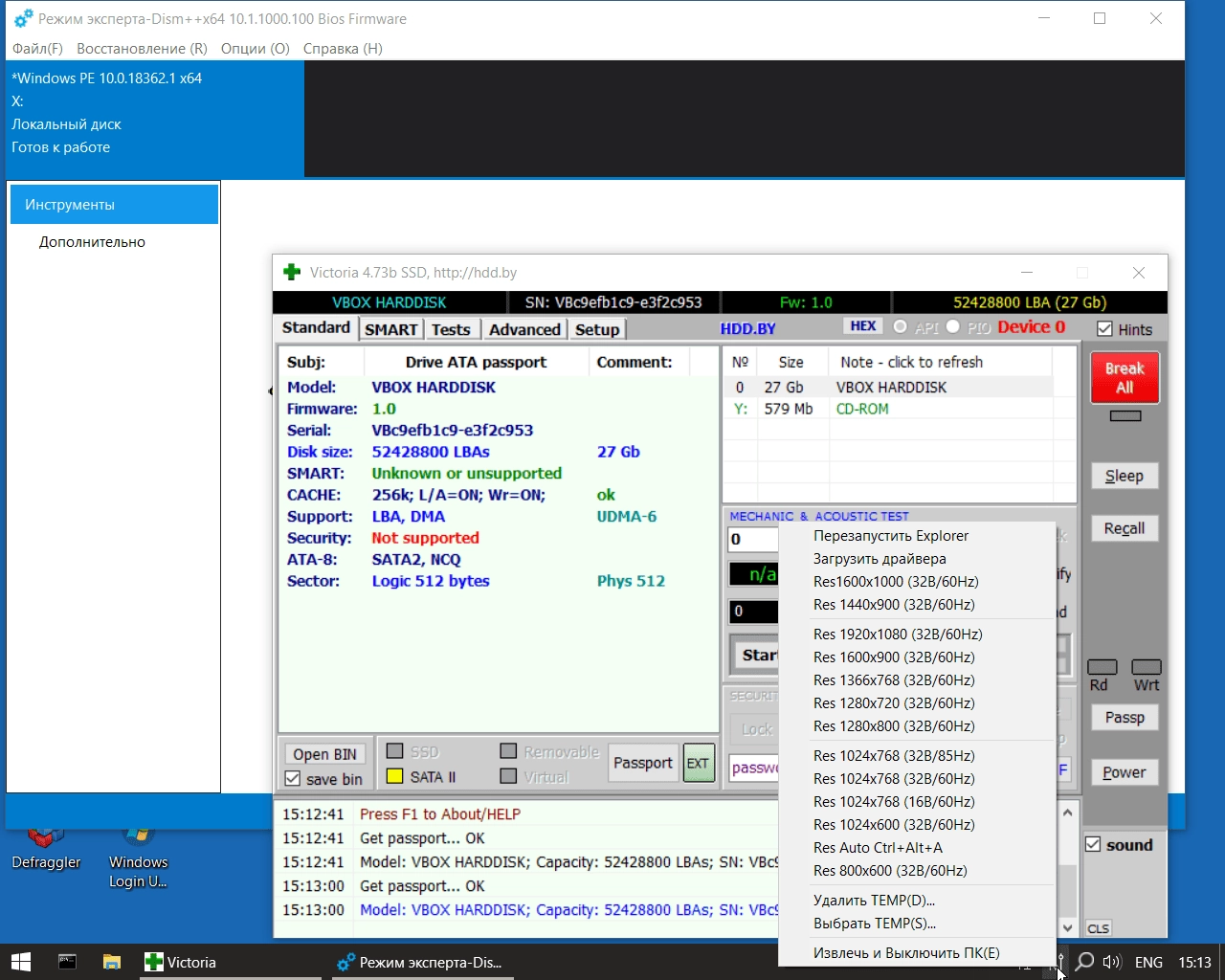Open the Windows Login Unlocker desktop shortcut
This screenshot has width=1225, height=980.
click(138, 857)
